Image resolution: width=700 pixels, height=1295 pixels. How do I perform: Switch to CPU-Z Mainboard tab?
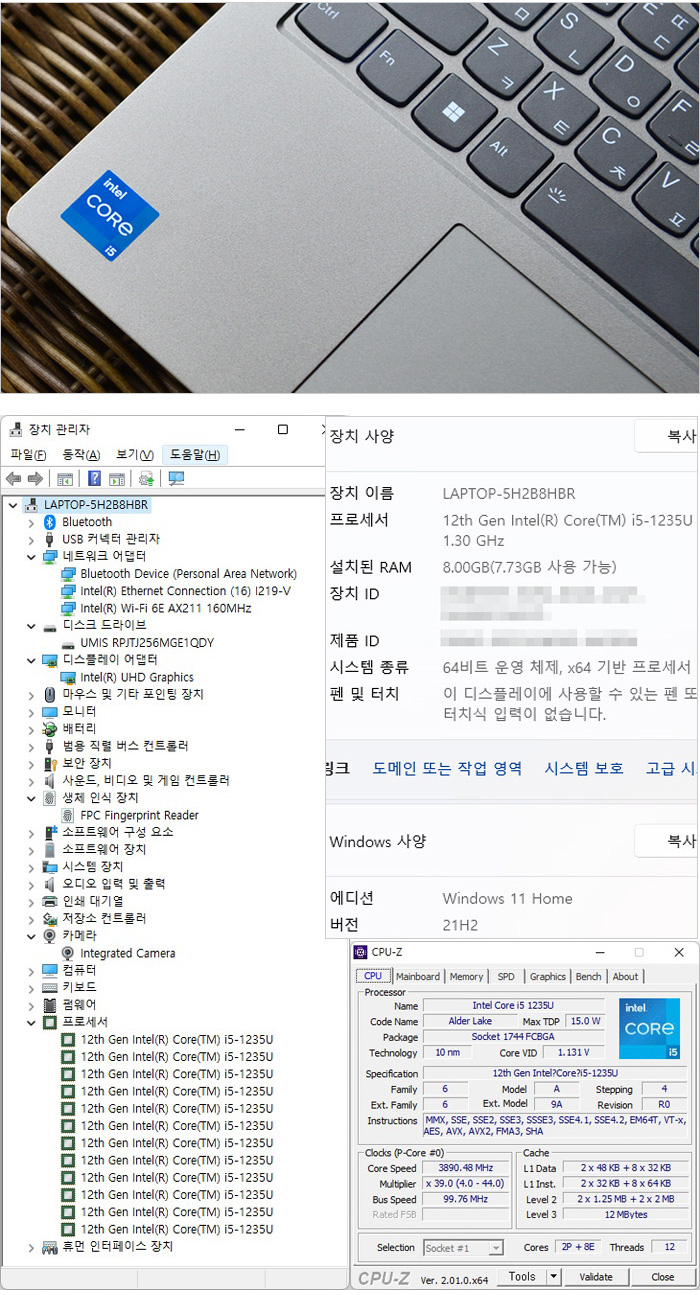click(x=417, y=976)
